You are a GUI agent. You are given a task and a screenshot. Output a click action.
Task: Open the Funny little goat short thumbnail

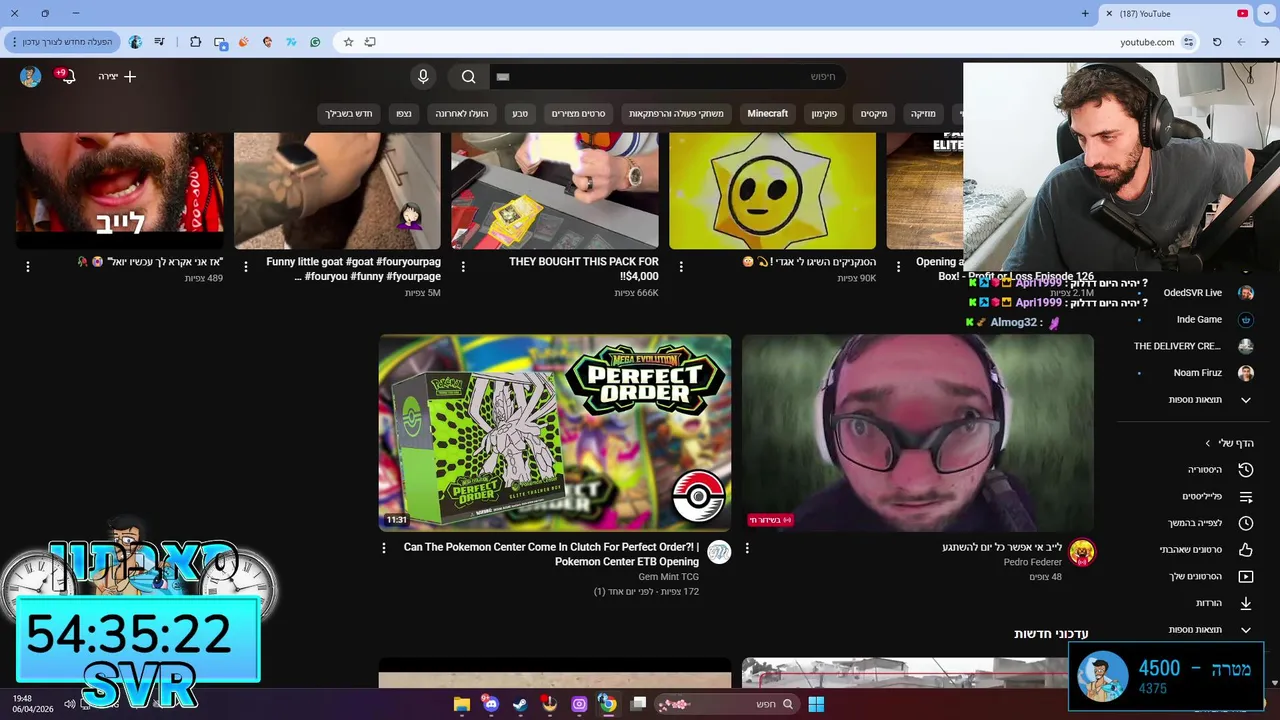(337, 190)
